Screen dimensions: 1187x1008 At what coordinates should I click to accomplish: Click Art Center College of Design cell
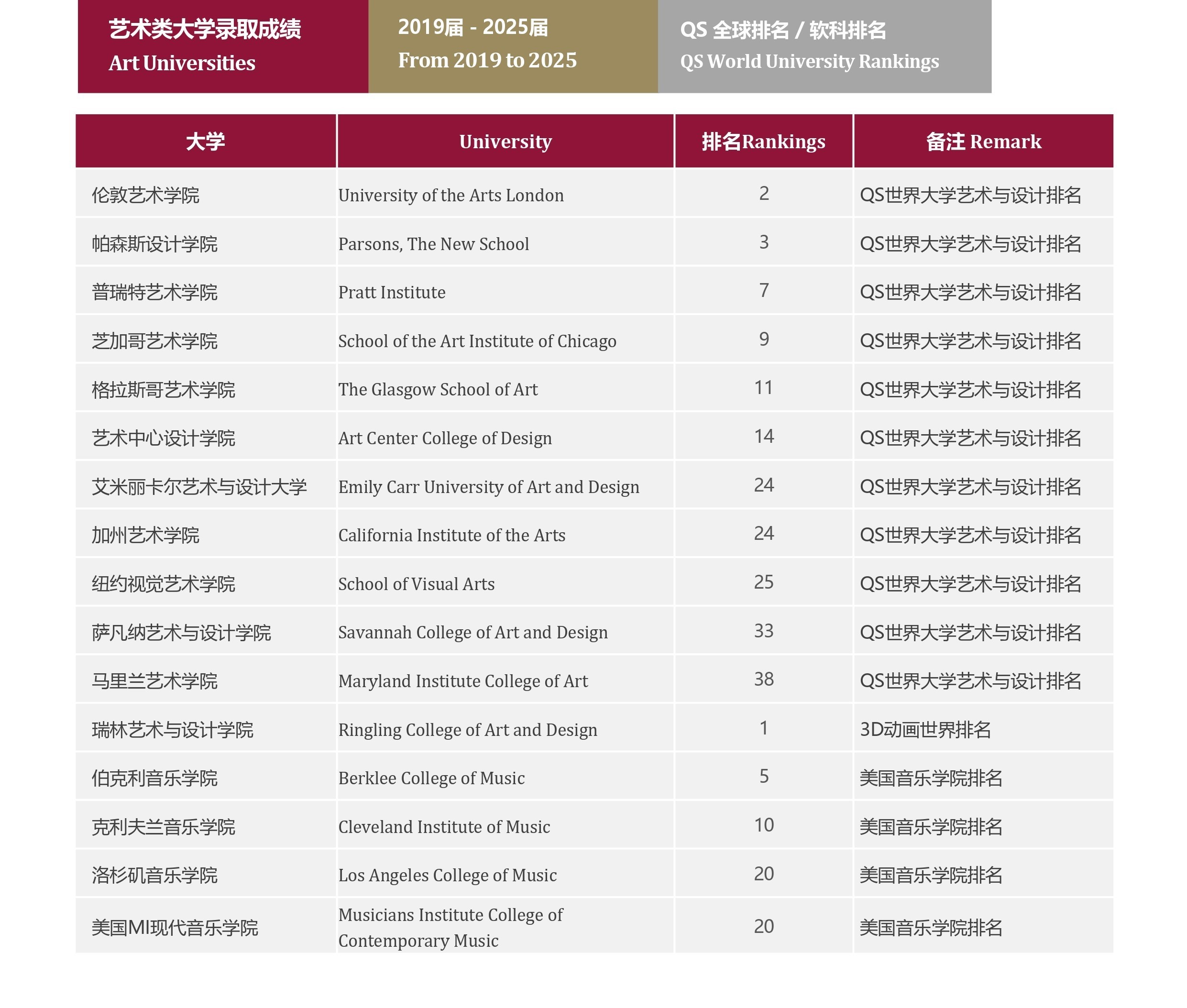pyautogui.click(x=445, y=438)
